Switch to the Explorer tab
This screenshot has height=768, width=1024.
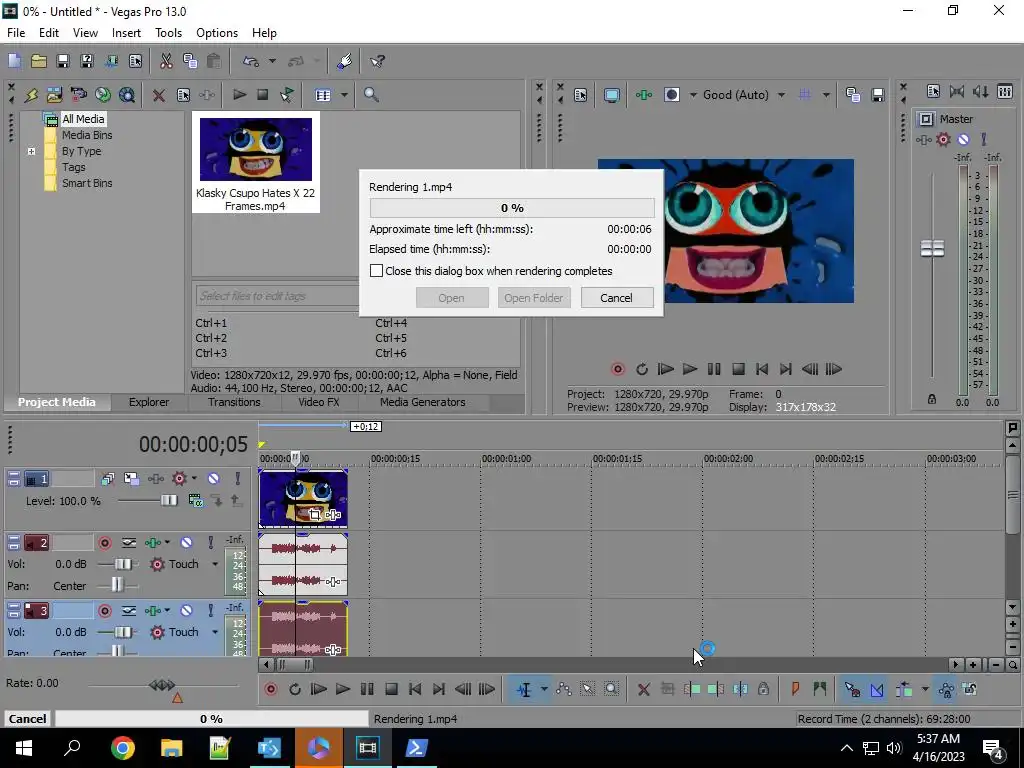pyautogui.click(x=148, y=402)
